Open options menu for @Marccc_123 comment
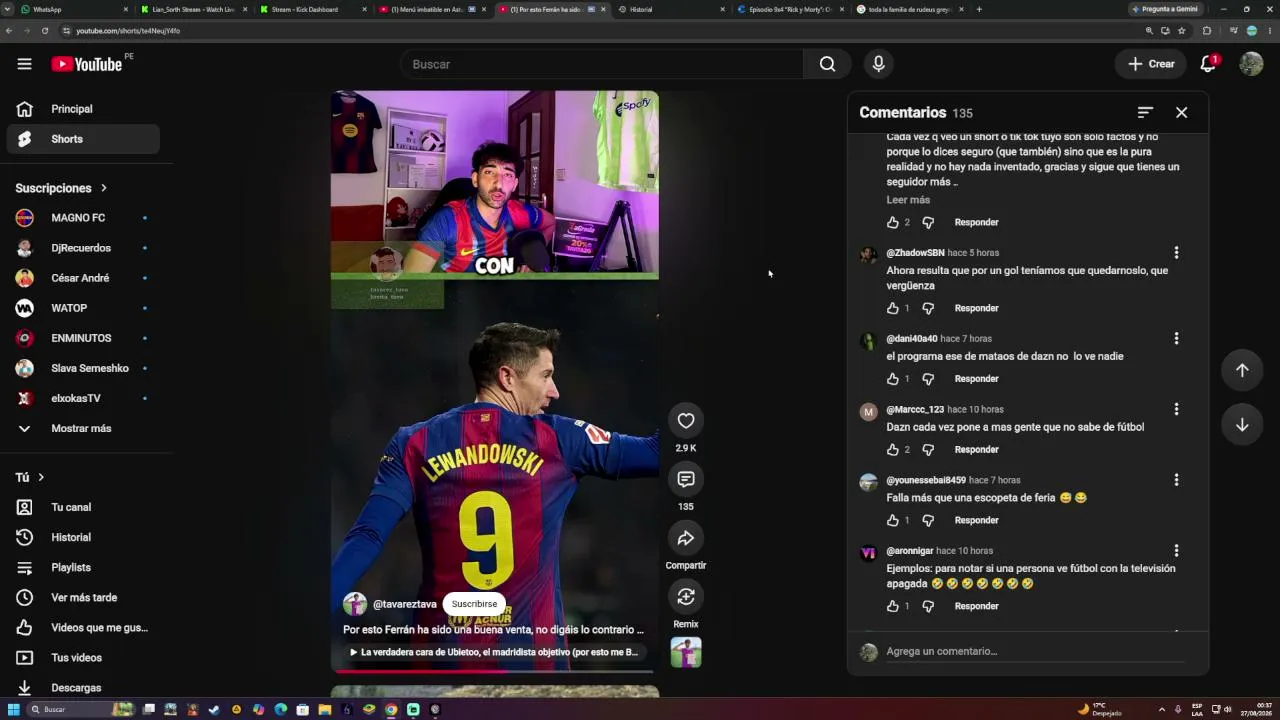This screenshot has width=1280, height=720. [1176, 409]
